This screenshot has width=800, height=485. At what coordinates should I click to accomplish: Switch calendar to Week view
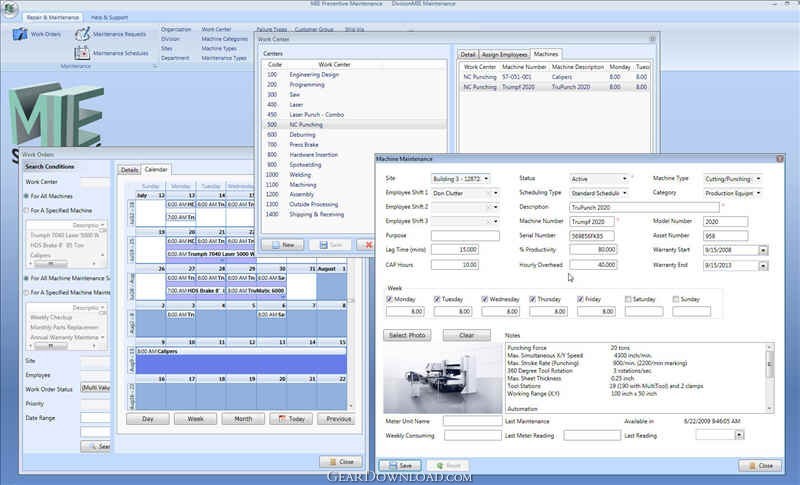[195, 419]
